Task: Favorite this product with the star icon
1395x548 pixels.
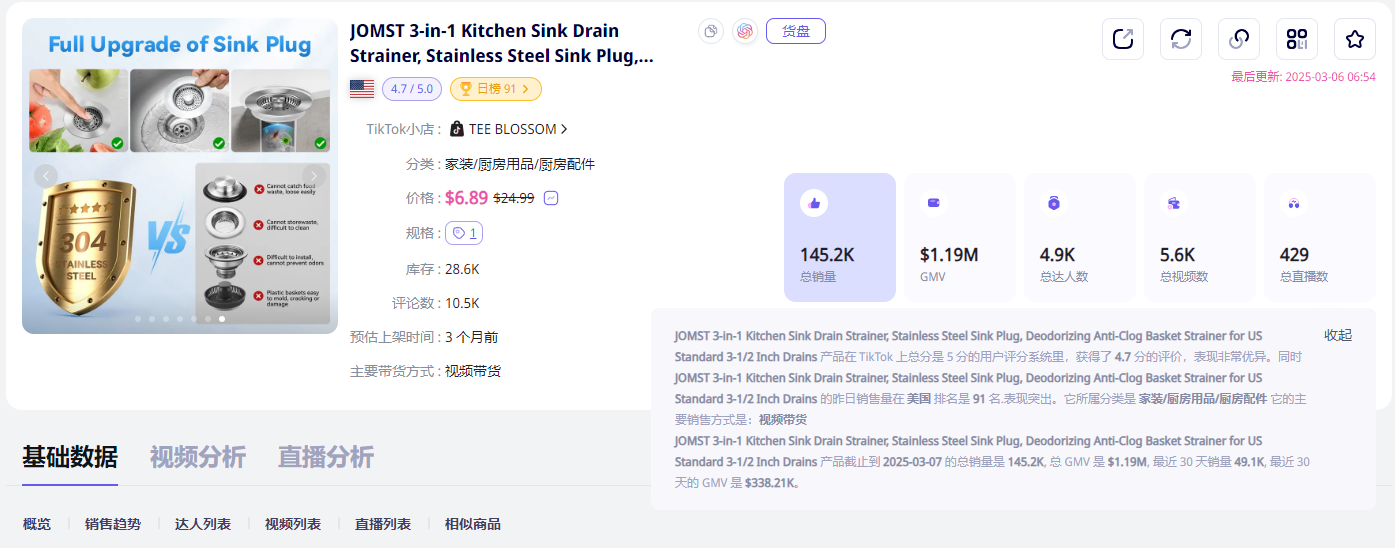Action: 1355,39
